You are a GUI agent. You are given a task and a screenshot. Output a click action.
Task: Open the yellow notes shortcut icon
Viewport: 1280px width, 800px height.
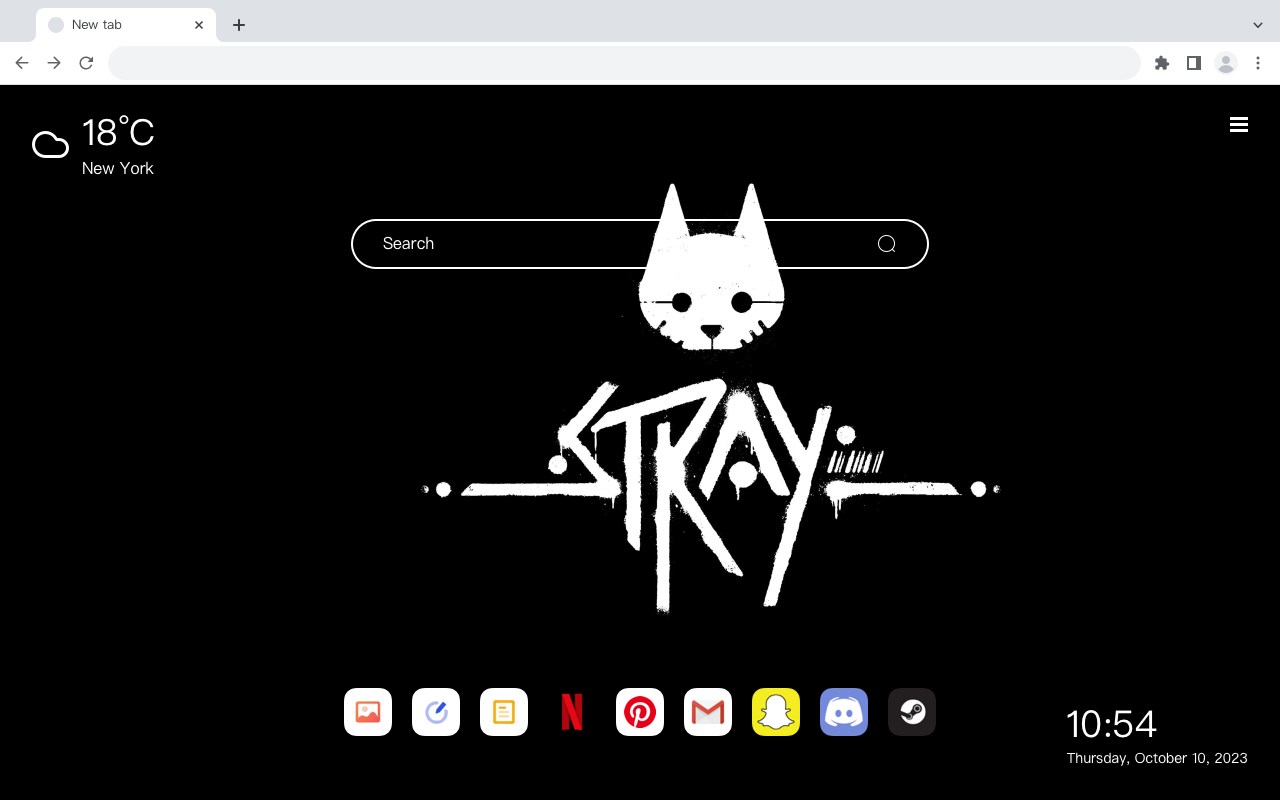(504, 712)
